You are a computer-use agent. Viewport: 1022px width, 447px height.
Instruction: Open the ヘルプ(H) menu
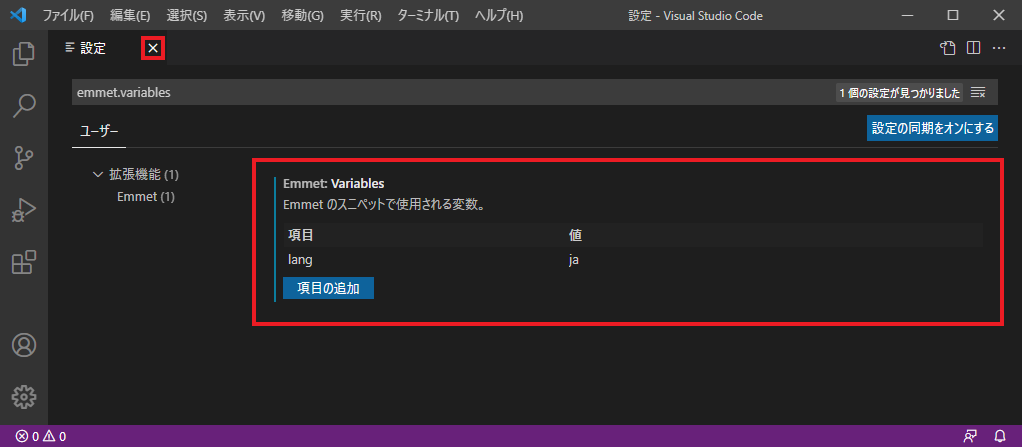click(499, 16)
